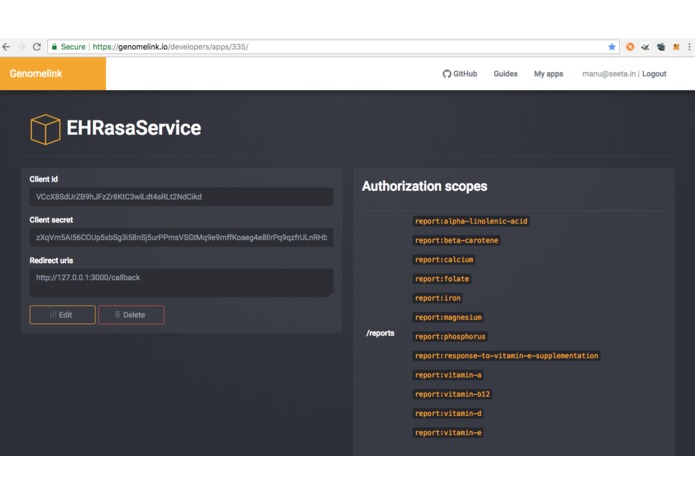Image resolution: width=695 pixels, height=494 pixels.
Task: Click scope report:calcium
Action: pos(444,260)
